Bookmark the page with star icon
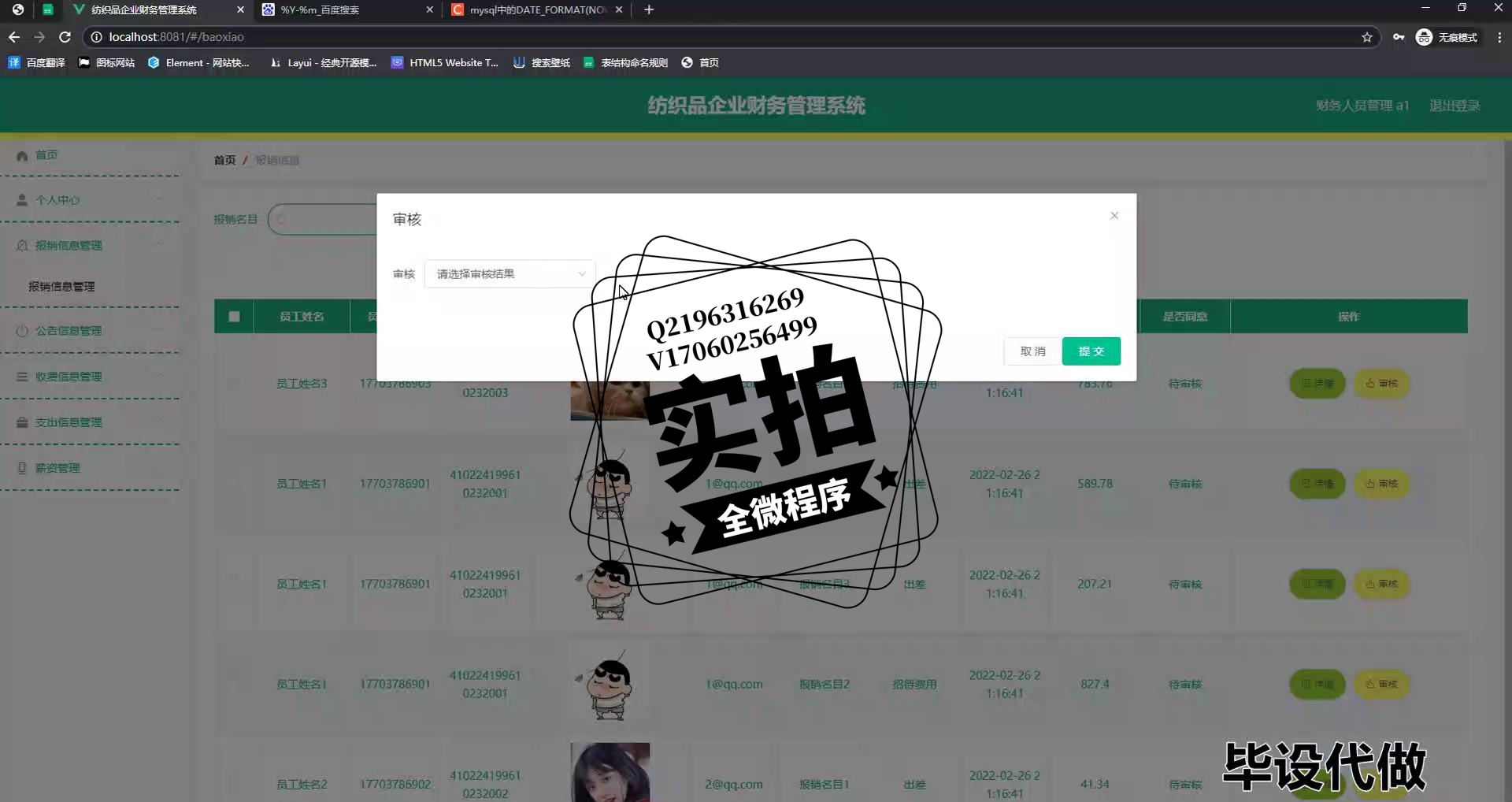1512x802 pixels. click(1367, 37)
